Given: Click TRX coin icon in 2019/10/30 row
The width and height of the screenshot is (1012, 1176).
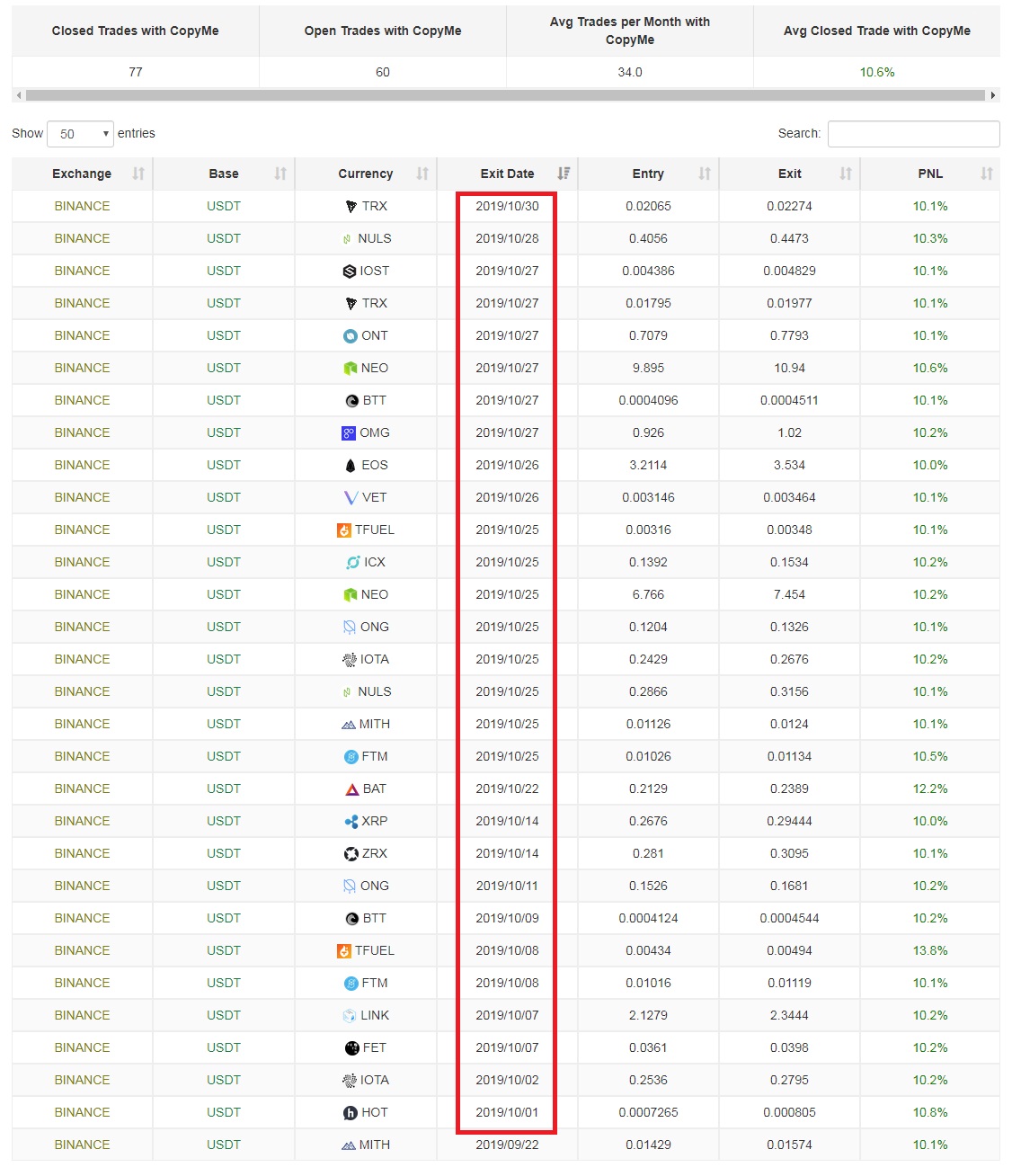Looking at the screenshot, I should point(351,207).
